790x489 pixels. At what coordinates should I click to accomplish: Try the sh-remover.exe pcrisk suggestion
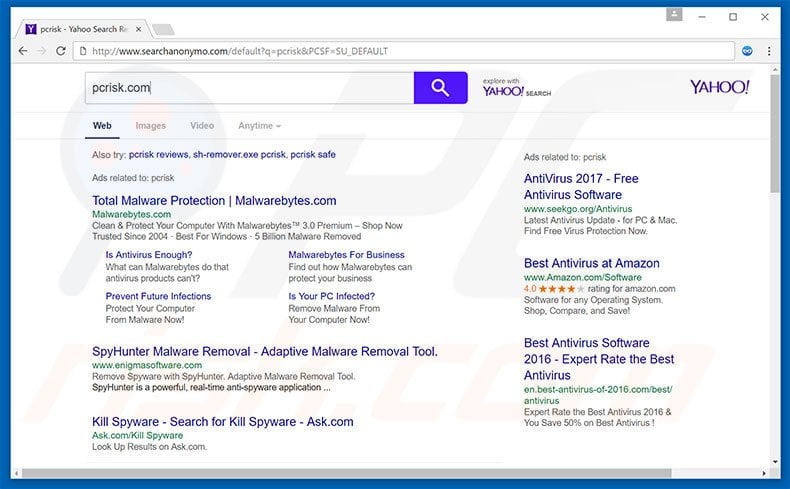pyautogui.click(x=239, y=155)
